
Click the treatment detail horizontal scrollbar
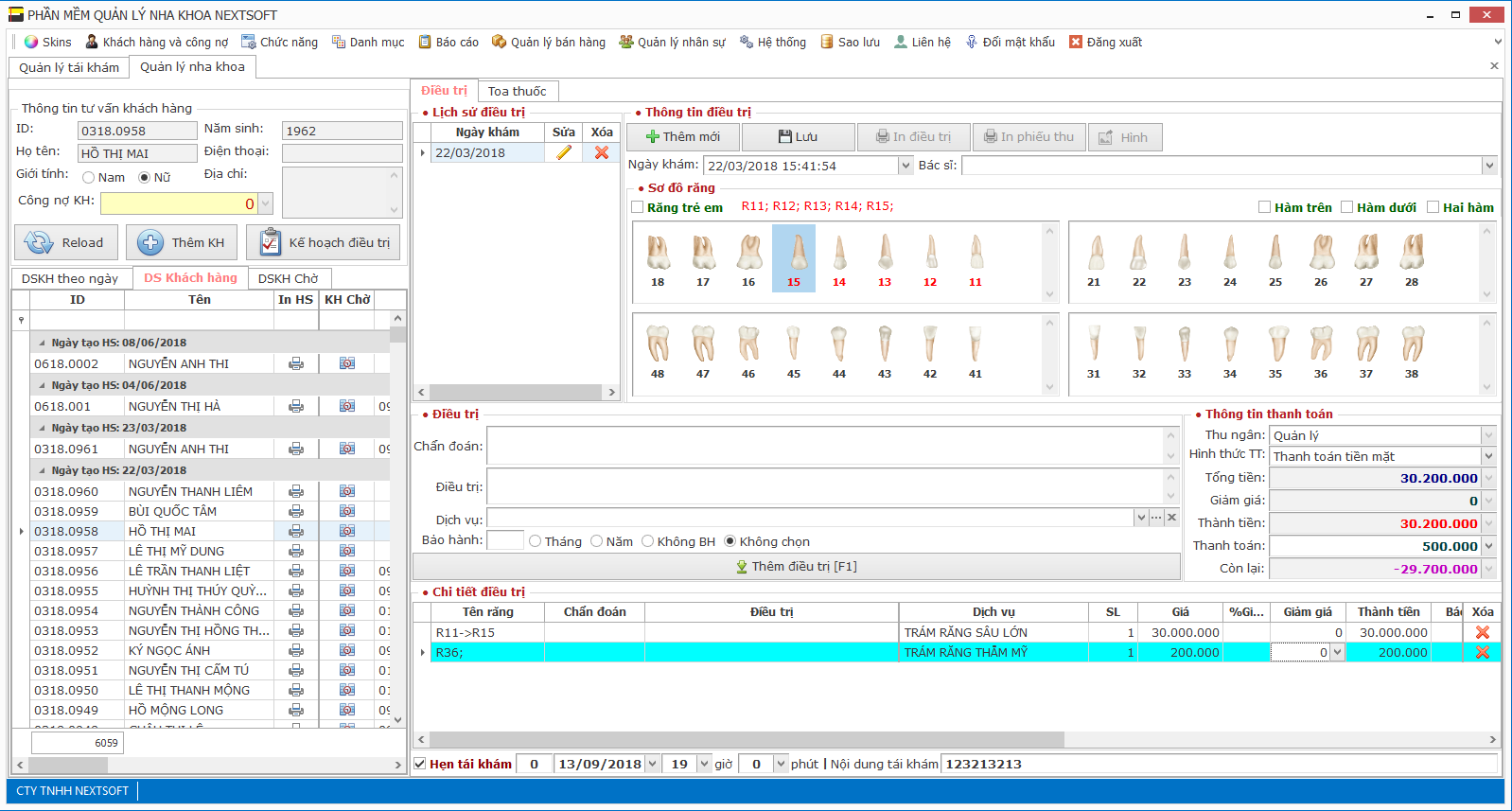[x=747, y=739]
